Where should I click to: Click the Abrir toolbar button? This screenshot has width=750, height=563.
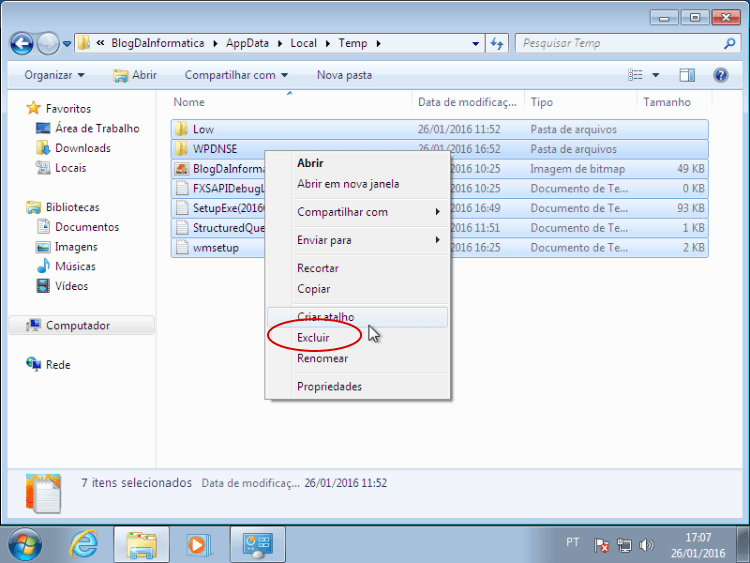coord(135,75)
